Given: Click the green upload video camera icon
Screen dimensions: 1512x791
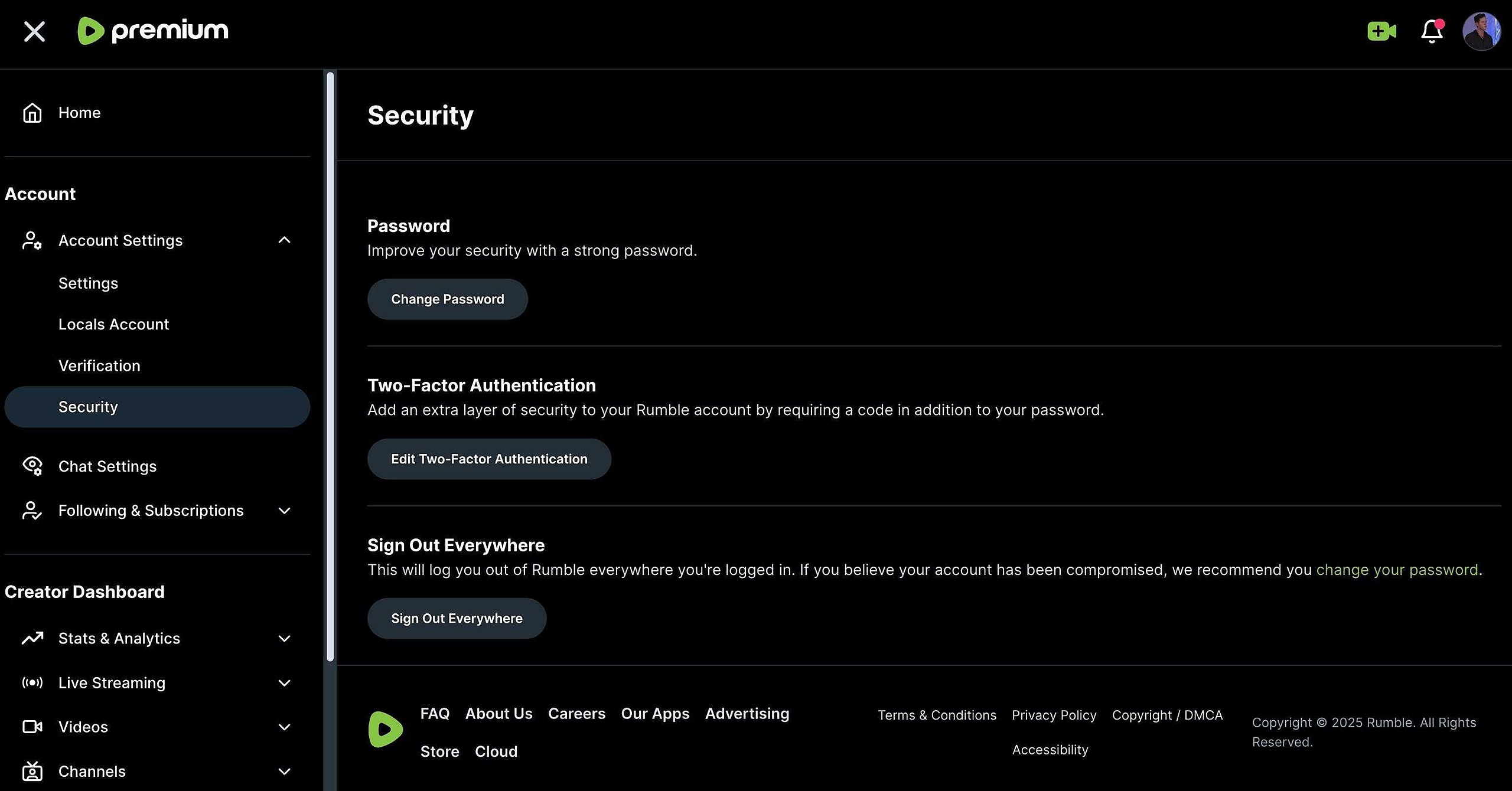Looking at the screenshot, I should pyautogui.click(x=1381, y=31).
